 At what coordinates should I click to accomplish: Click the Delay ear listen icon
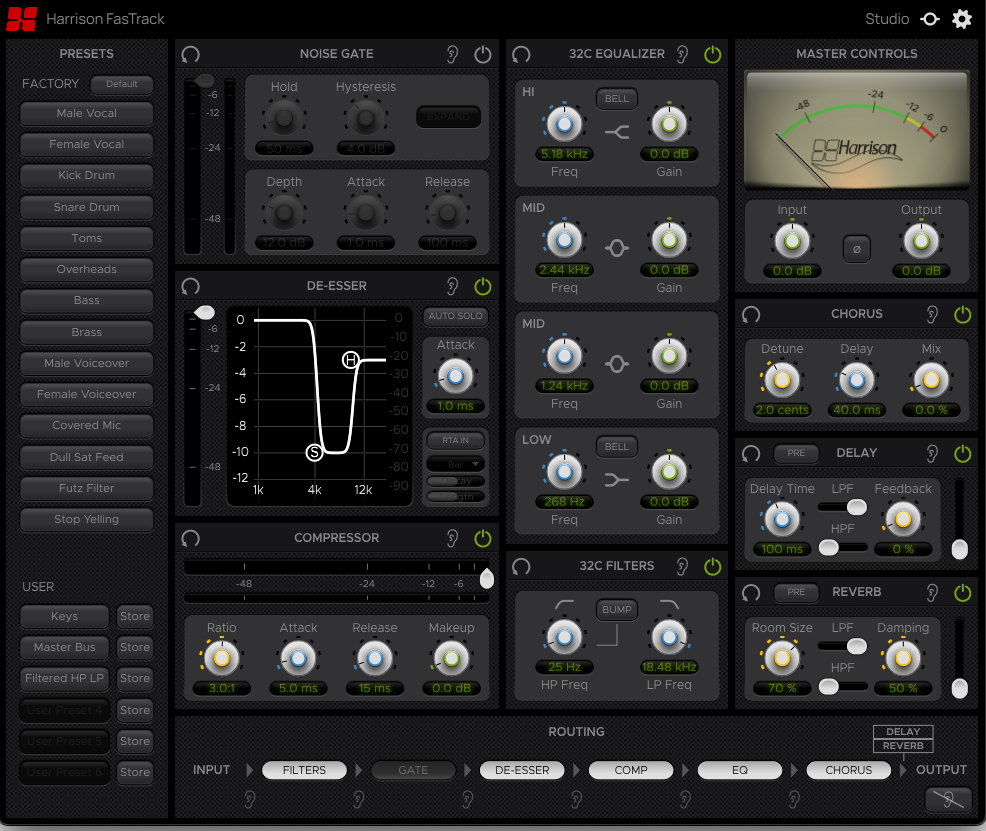pyautogui.click(x=932, y=453)
